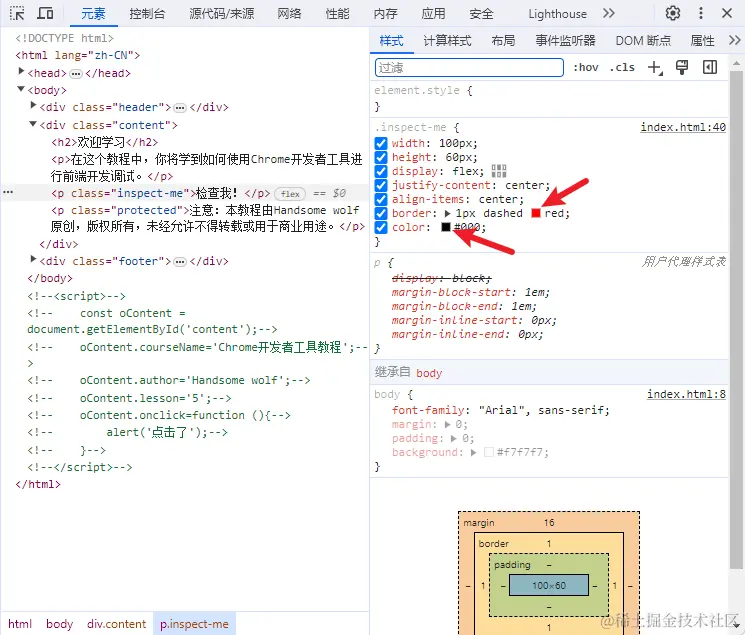Select the h2 欢迎学习 element row
The height and width of the screenshot is (635, 745).
coord(105,142)
